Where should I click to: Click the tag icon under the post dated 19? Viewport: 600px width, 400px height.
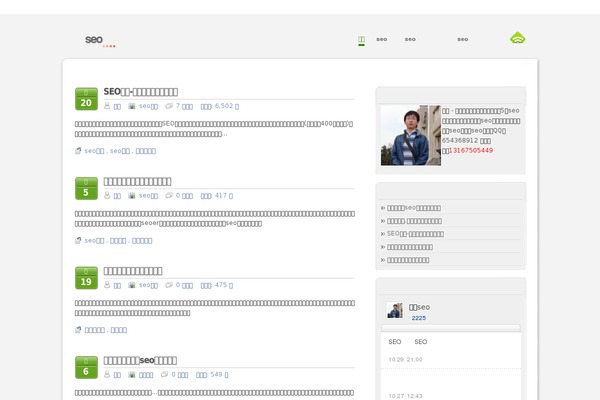click(x=78, y=330)
